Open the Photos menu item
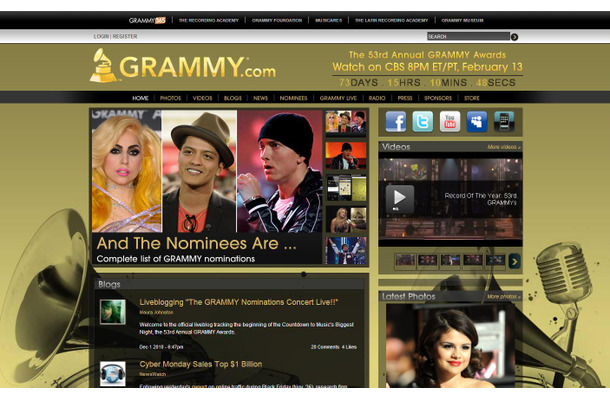Image resolution: width=610 pixels, height=400 pixels. pyautogui.click(x=170, y=98)
